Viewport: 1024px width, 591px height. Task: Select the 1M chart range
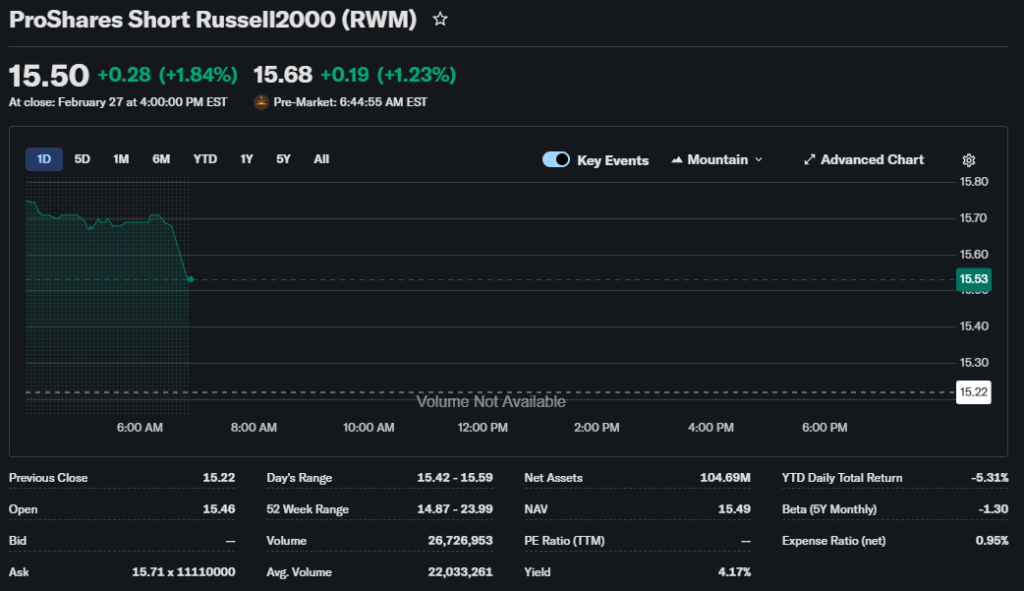(x=121, y=159)
